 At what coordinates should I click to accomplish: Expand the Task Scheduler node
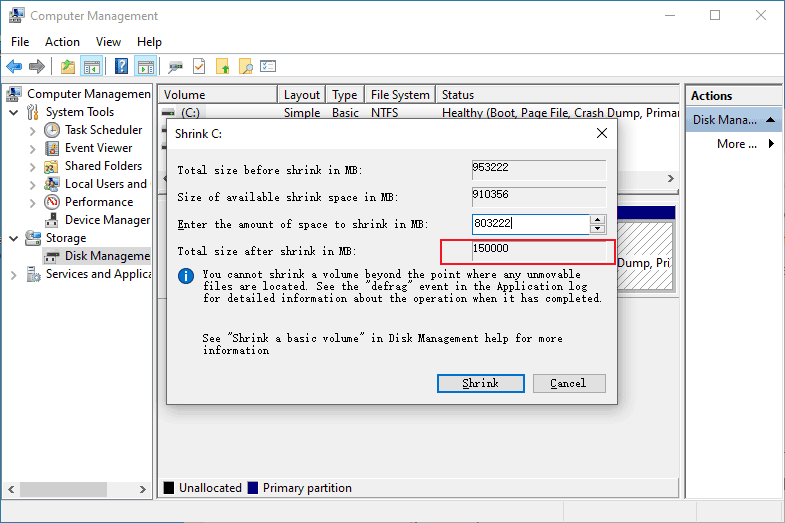pos(33,131)
